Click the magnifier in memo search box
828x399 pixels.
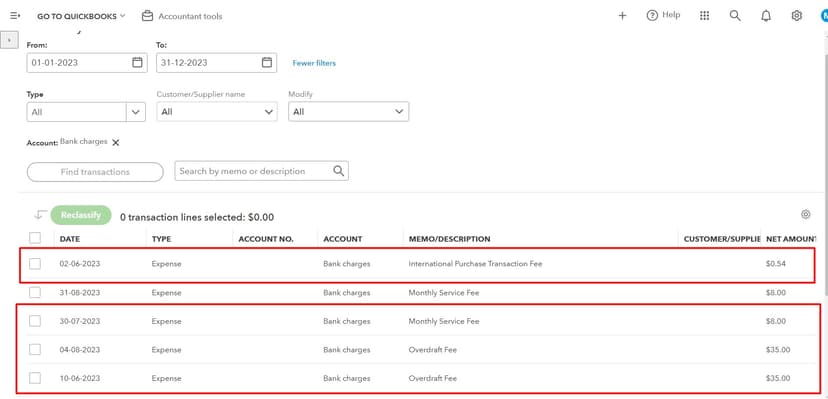click(338, 171)
